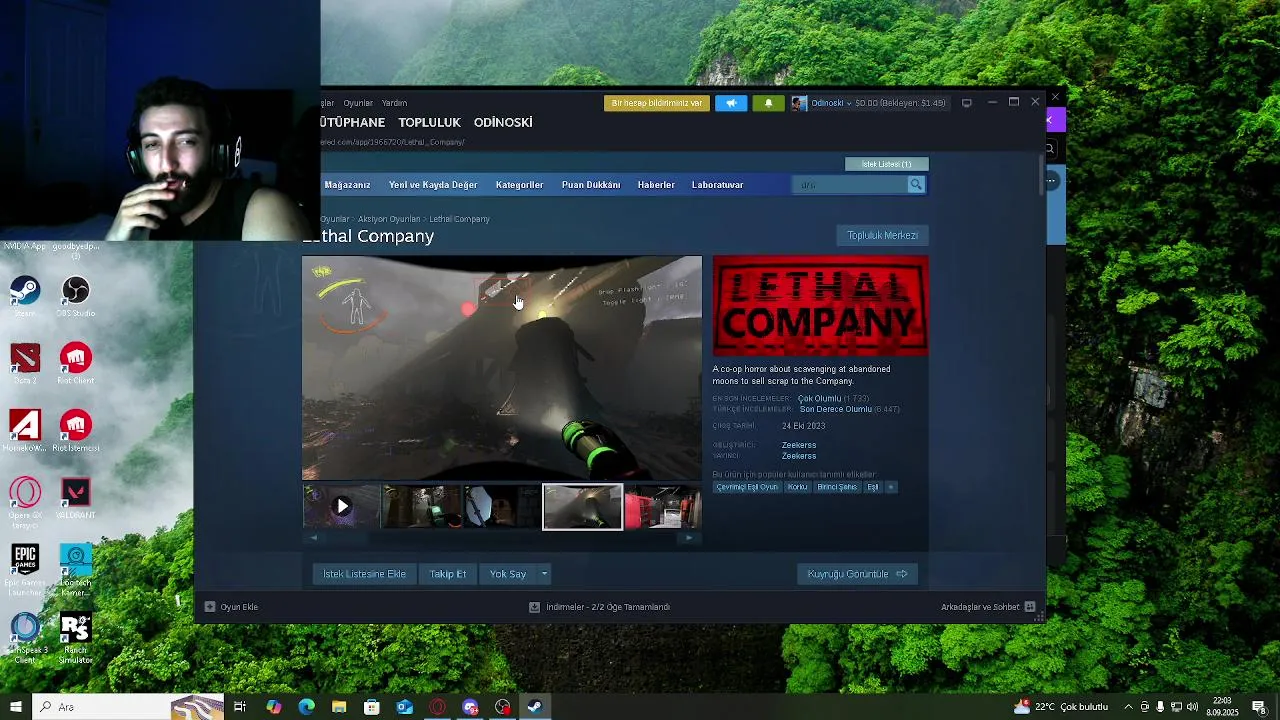Open the Windows notification center
This screenshot has width=1280, height=720.
[1259, 707]
